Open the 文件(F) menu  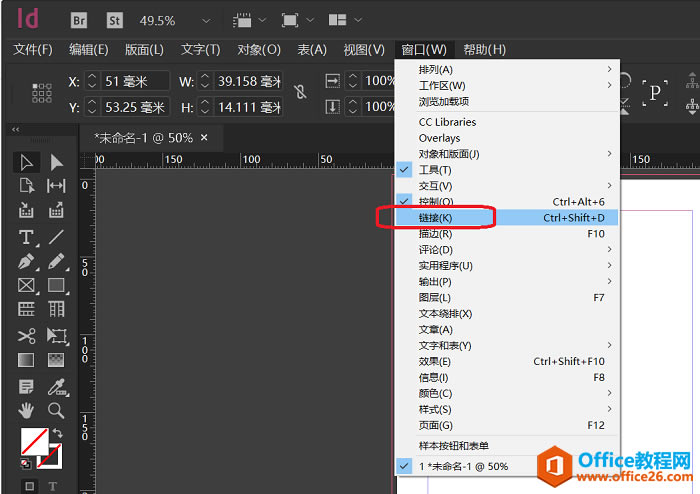tap(33, 50)
